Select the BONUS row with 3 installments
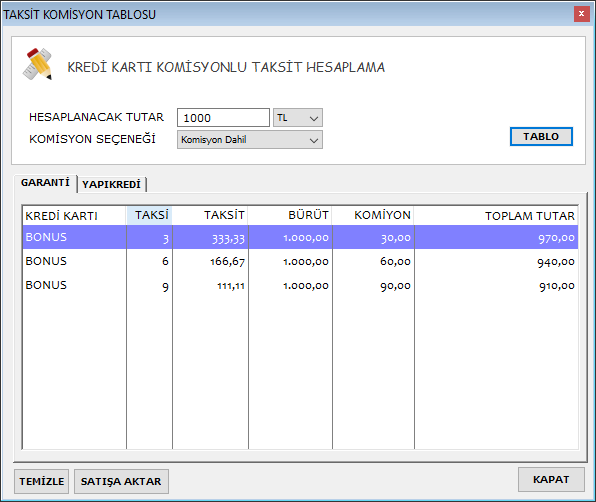The image size is (596, 502). pos(300,238)
